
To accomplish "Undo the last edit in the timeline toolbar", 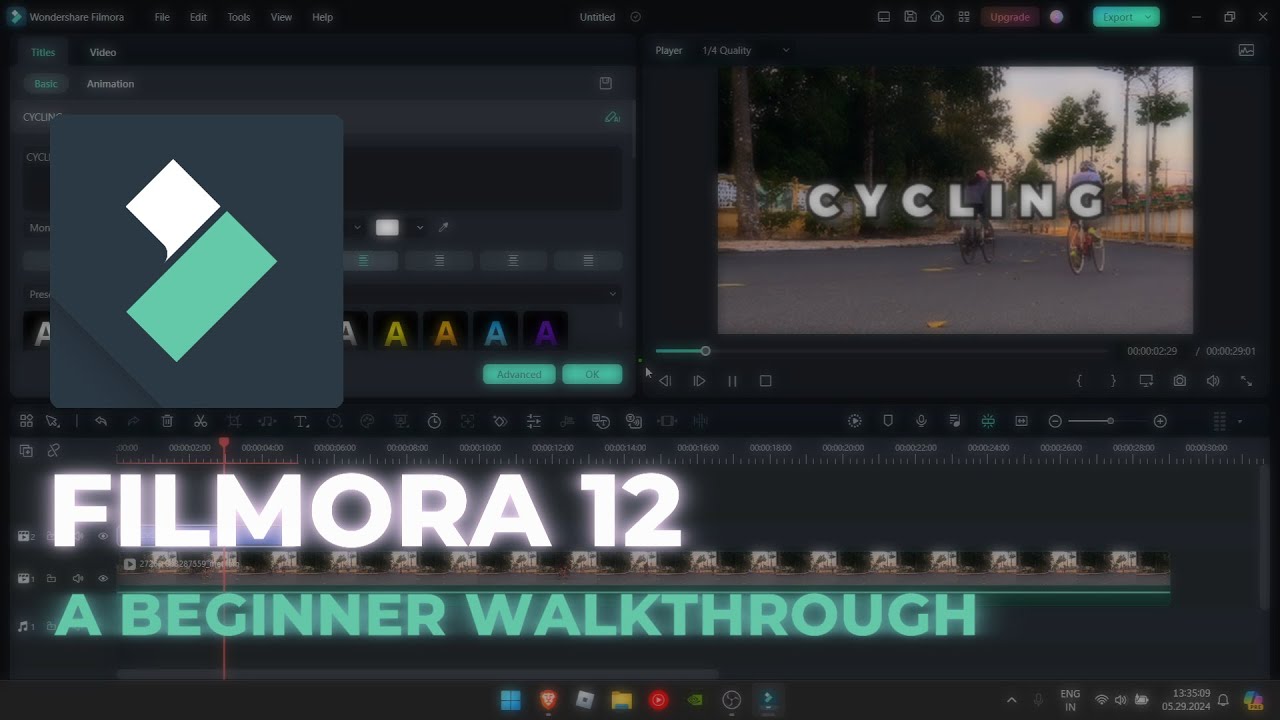I will coord(100,422).
